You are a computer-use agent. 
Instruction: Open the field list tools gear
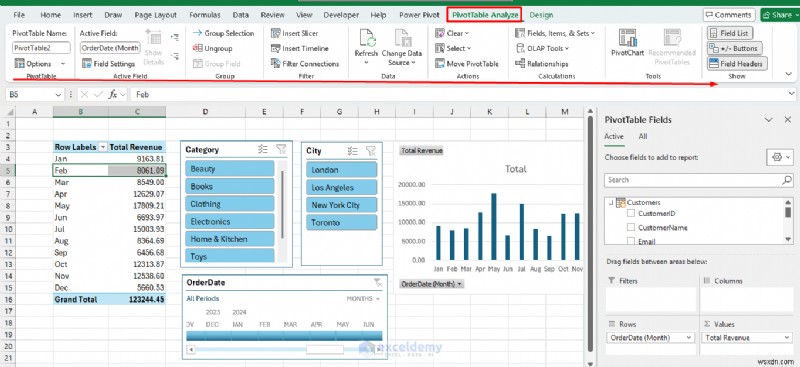780,157
